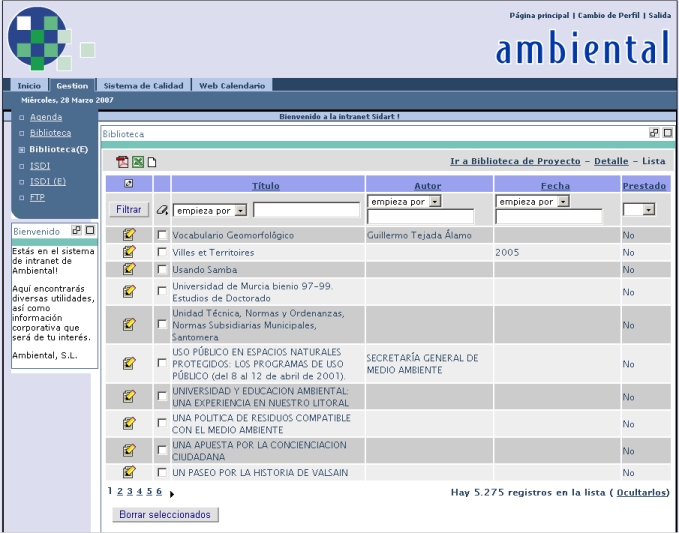The height and width of the screenshot is (533, 679).
Task: Edit UNIVERSIDAD Y EDUCACION AMBIENTAL record icon
Action: coord(129,396)
